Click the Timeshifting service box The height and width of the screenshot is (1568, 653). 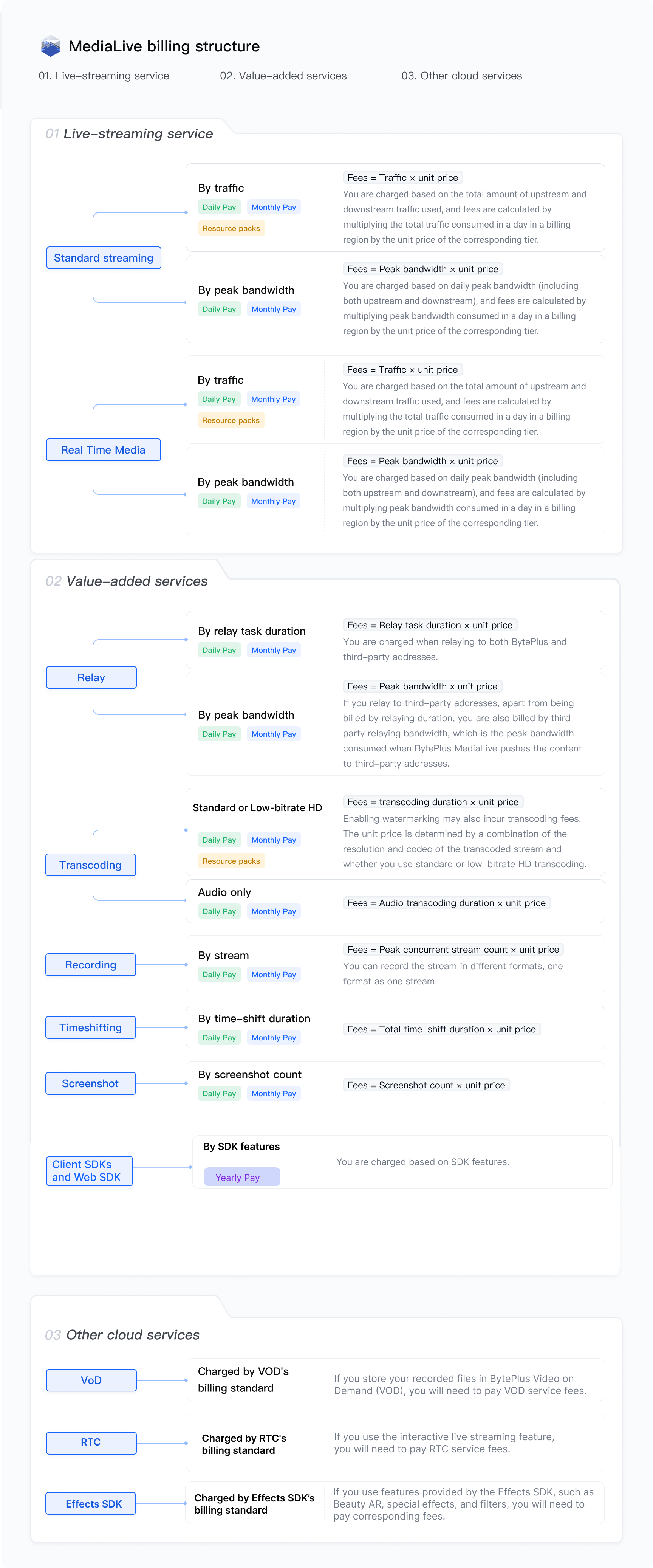pos(90,1027)
